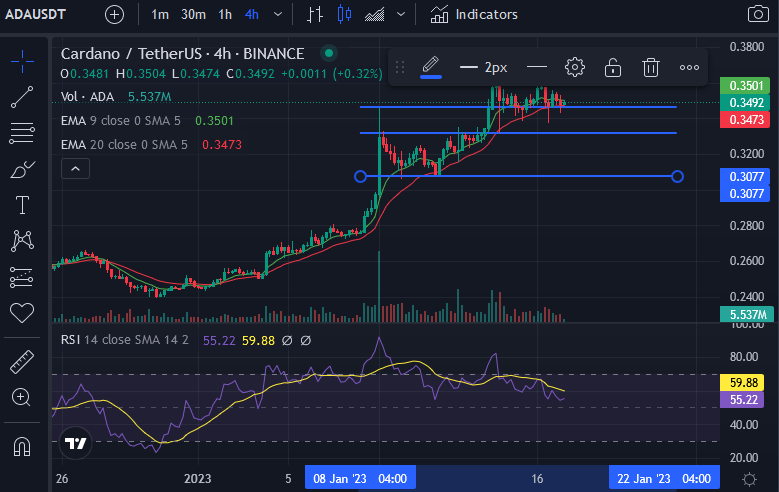Click the 22 Jan '23 04:00 time label
The height and width of the screenshot is (492, 779).
click(664, 479)
